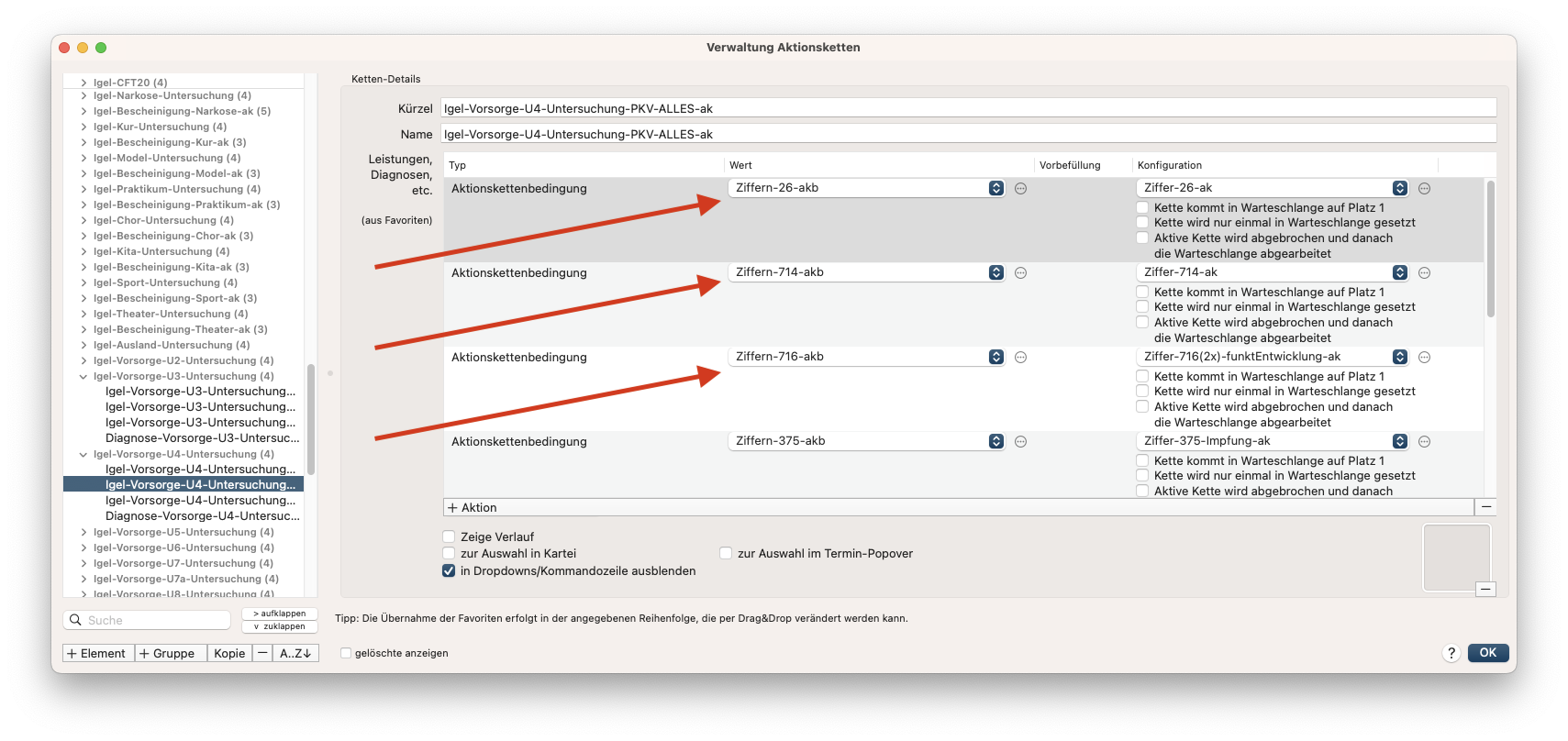Image resolution: width=1568 pixels, height=741 pixels.
Task: Open the options circle next to Ziffer-714-ak
Action: point(1424,272)
